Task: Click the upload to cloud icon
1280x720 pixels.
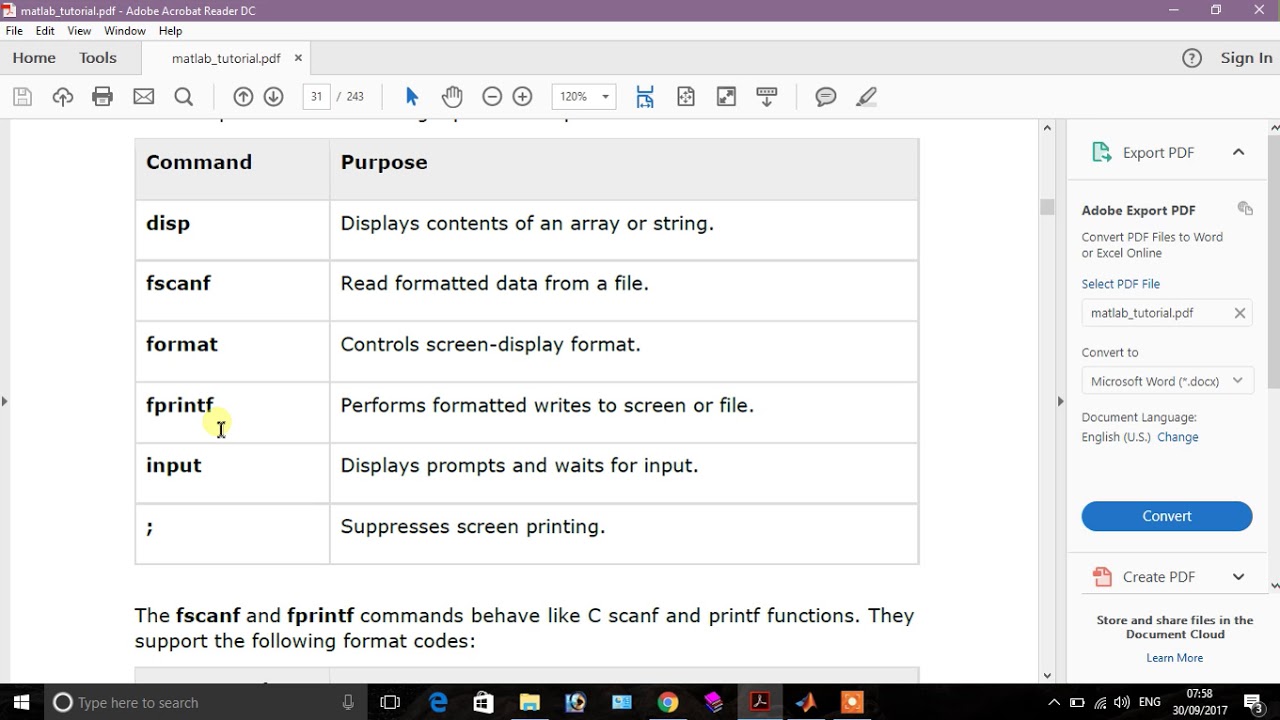Action: [x=63, y=97]
